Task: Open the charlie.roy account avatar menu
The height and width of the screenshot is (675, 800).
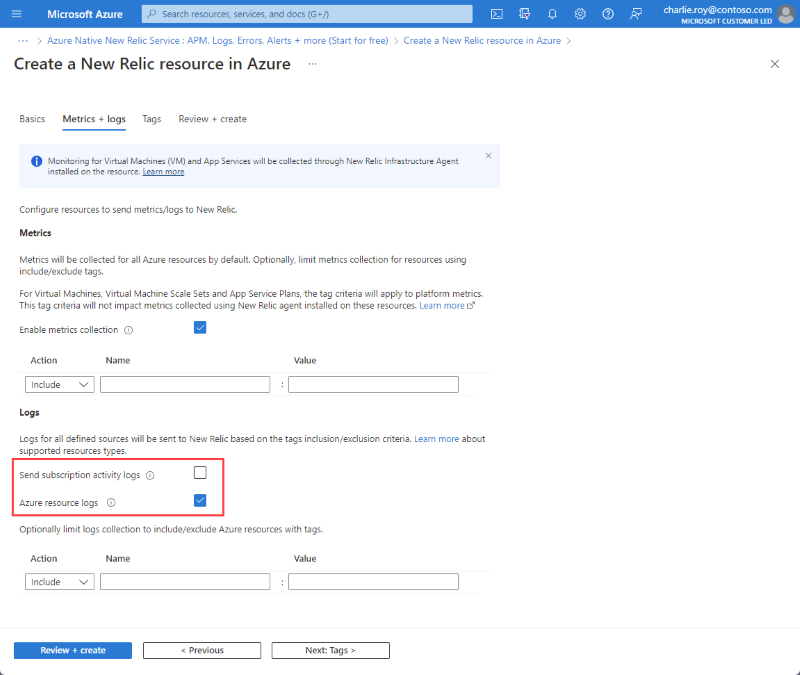Action: [x=786, y=14]
